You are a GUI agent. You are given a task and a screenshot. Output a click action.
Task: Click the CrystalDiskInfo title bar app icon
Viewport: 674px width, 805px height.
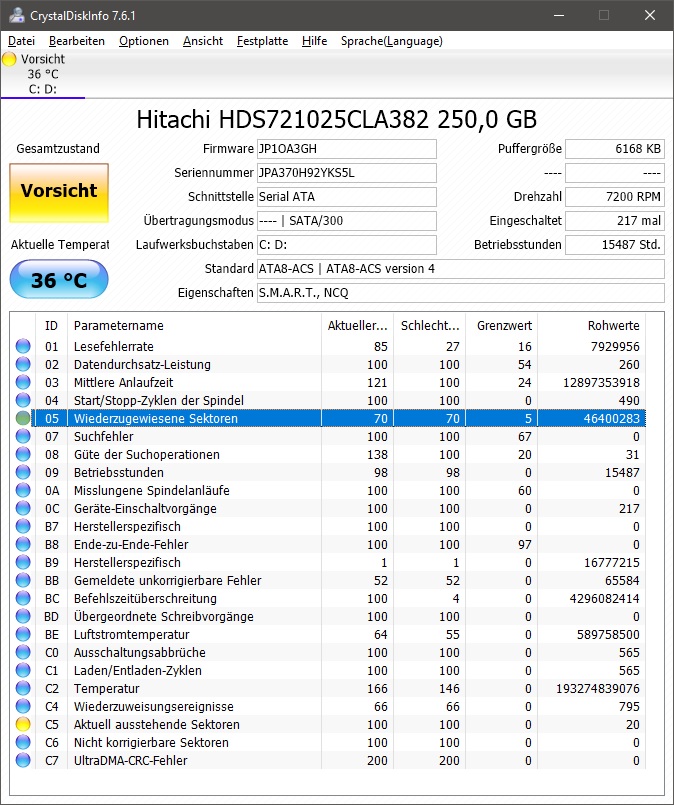[16, 15]
